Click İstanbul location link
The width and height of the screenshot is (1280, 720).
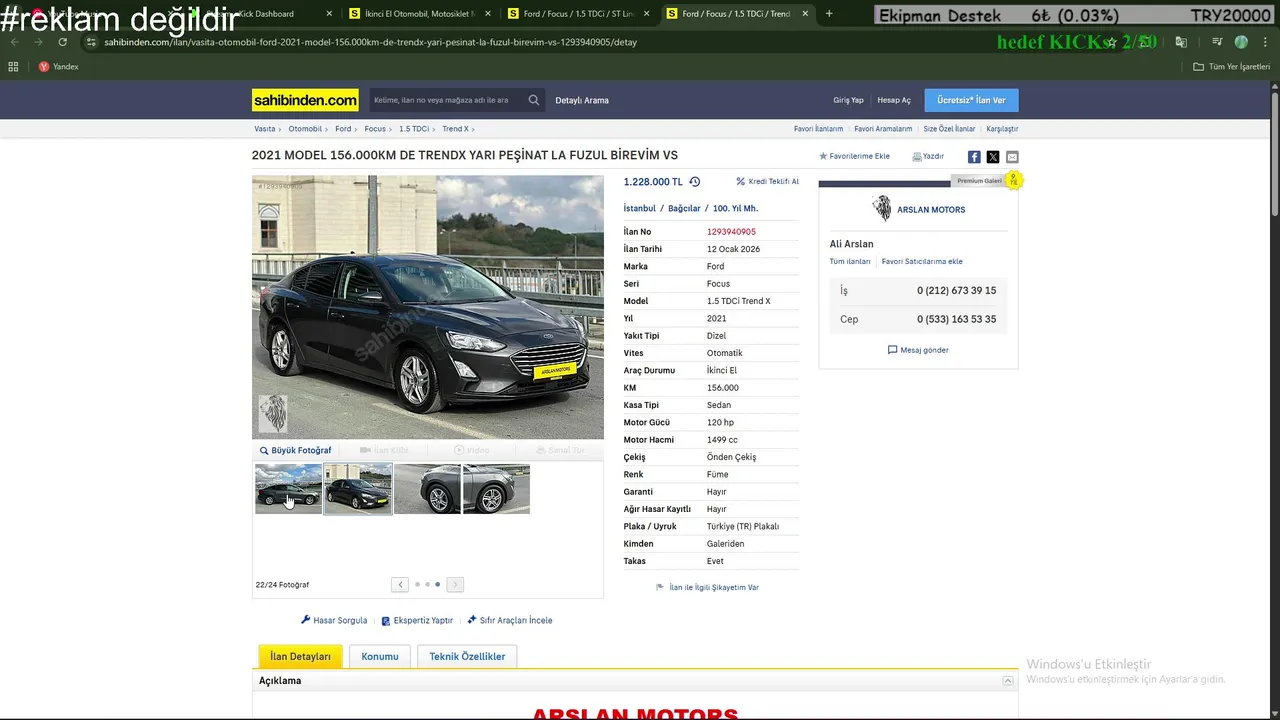640,208
